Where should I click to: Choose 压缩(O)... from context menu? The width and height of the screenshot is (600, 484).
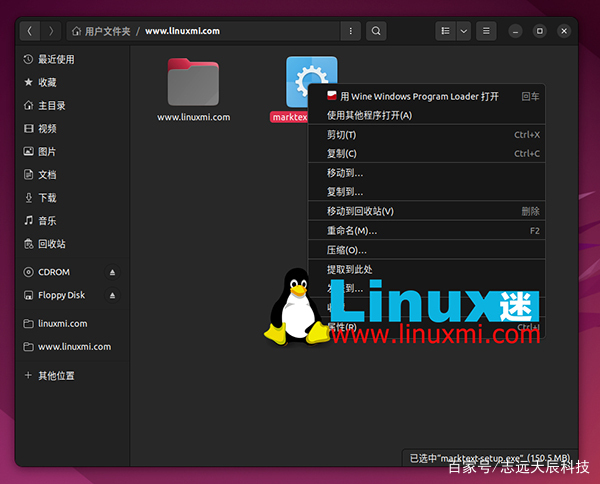click(426, 250)
